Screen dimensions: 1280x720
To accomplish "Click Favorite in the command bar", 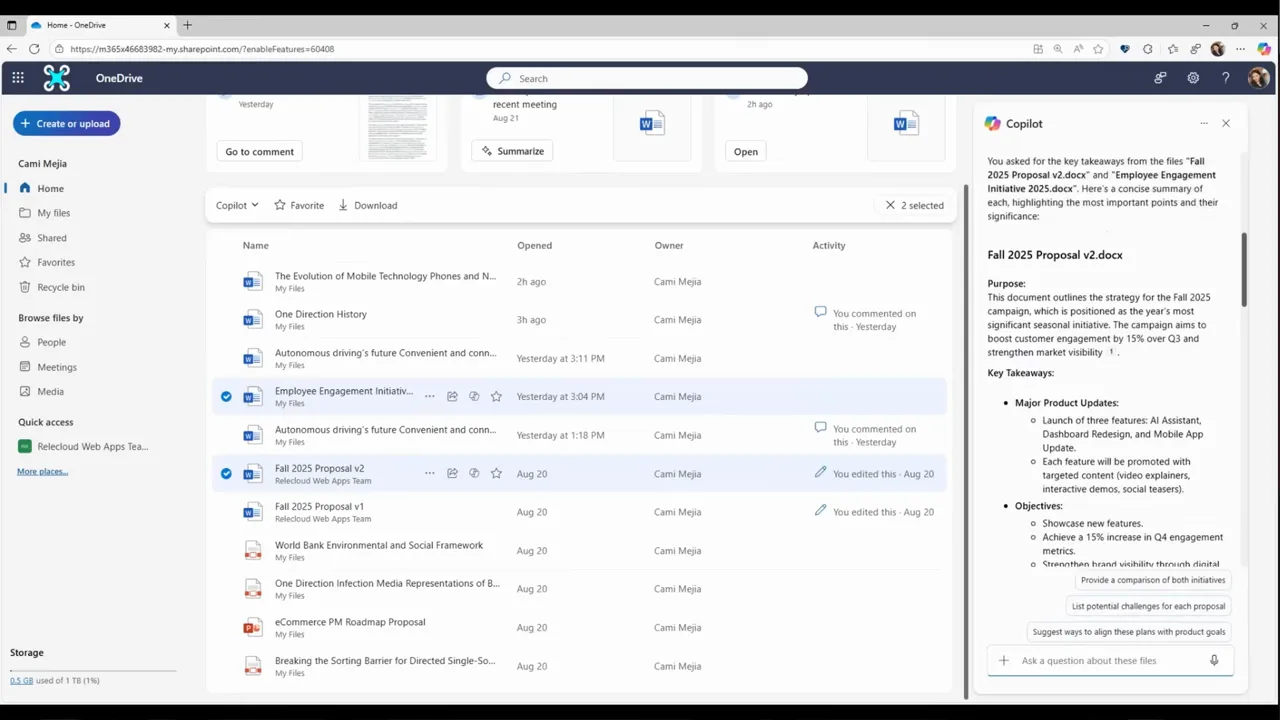I will point(299,205).
